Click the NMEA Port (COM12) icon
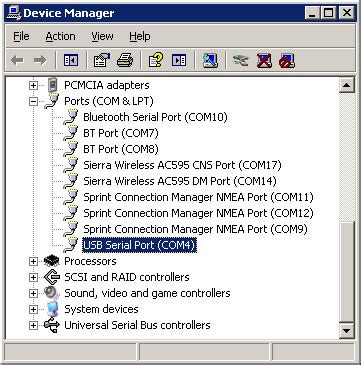 (71, 213)
